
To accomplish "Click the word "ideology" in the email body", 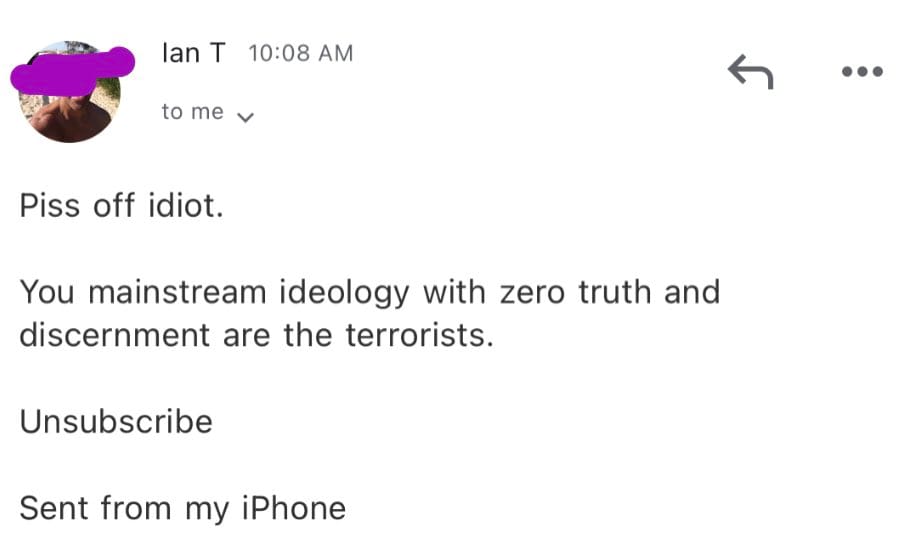I will tap(344, 294).
